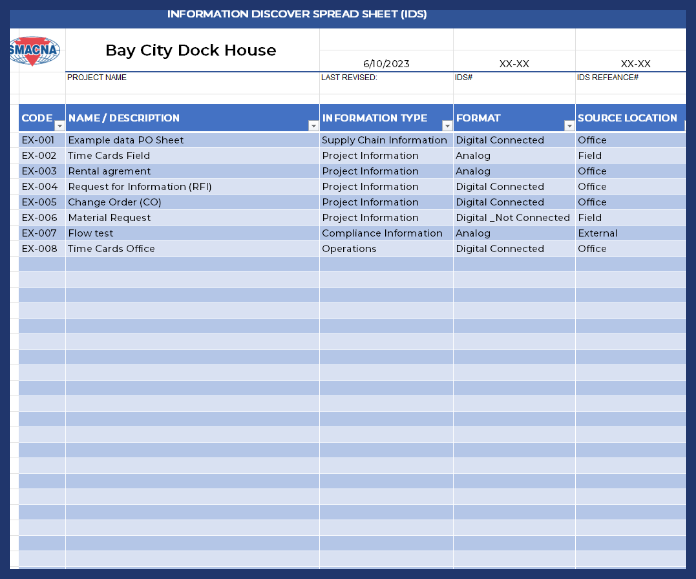Select the Digital _Not Connected format cell
The height and width of the screenshot is (579, 696).
[514, 218]
